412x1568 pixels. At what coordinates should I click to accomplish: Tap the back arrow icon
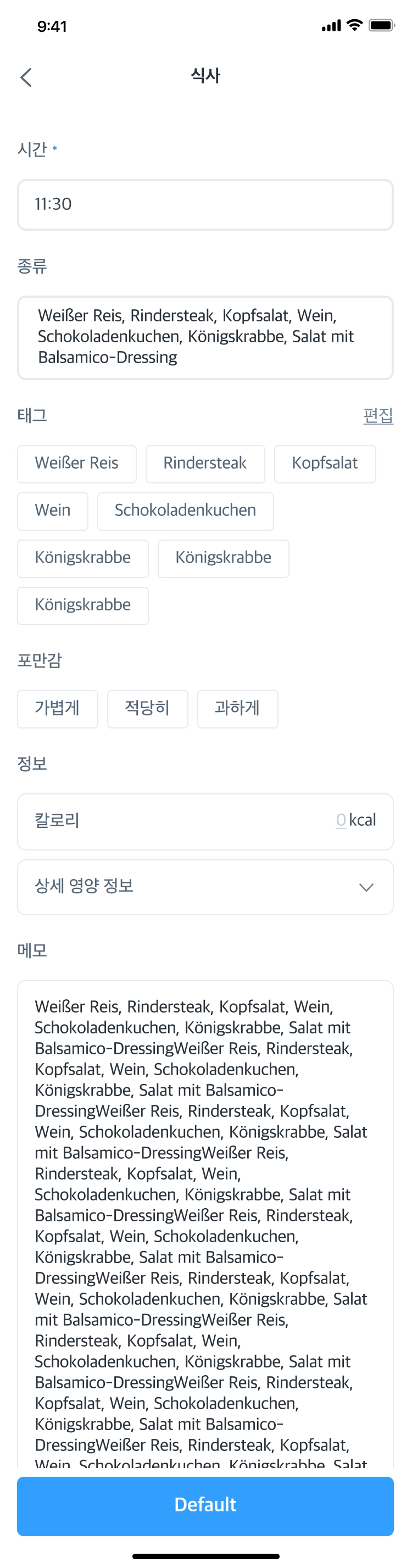click(26, 77)
